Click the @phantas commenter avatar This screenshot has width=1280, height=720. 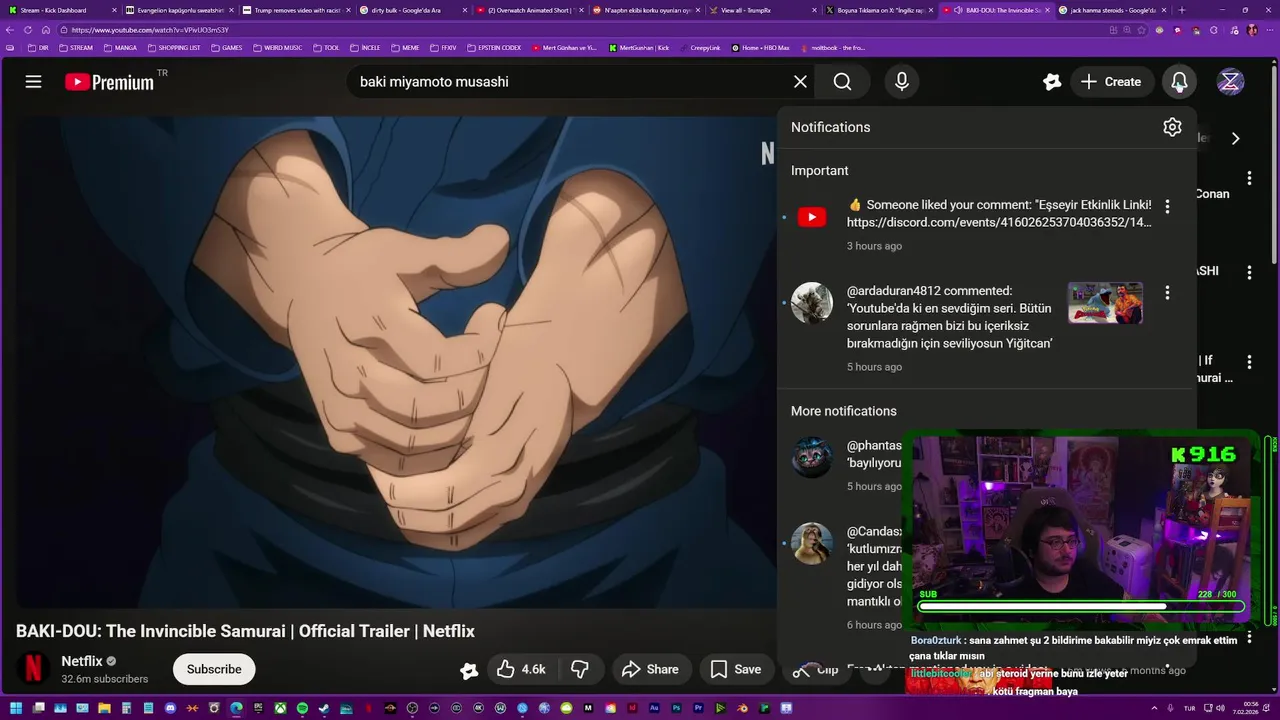coord(812,457)
